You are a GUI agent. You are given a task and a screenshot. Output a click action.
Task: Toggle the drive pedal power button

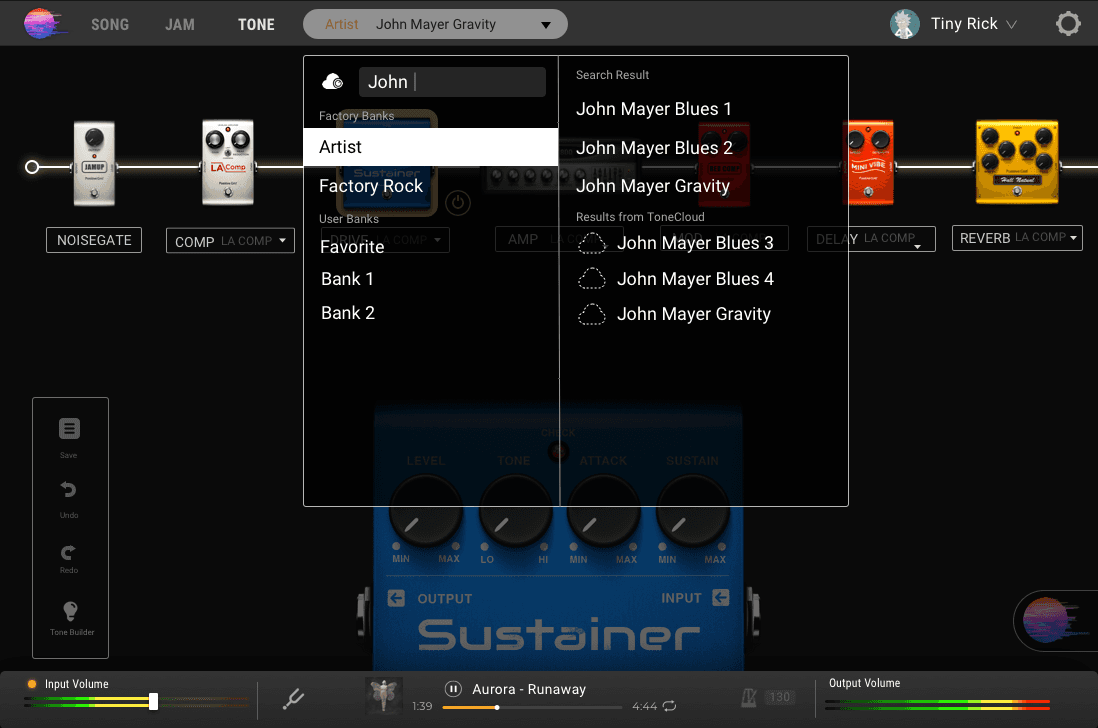click(458, 203)
